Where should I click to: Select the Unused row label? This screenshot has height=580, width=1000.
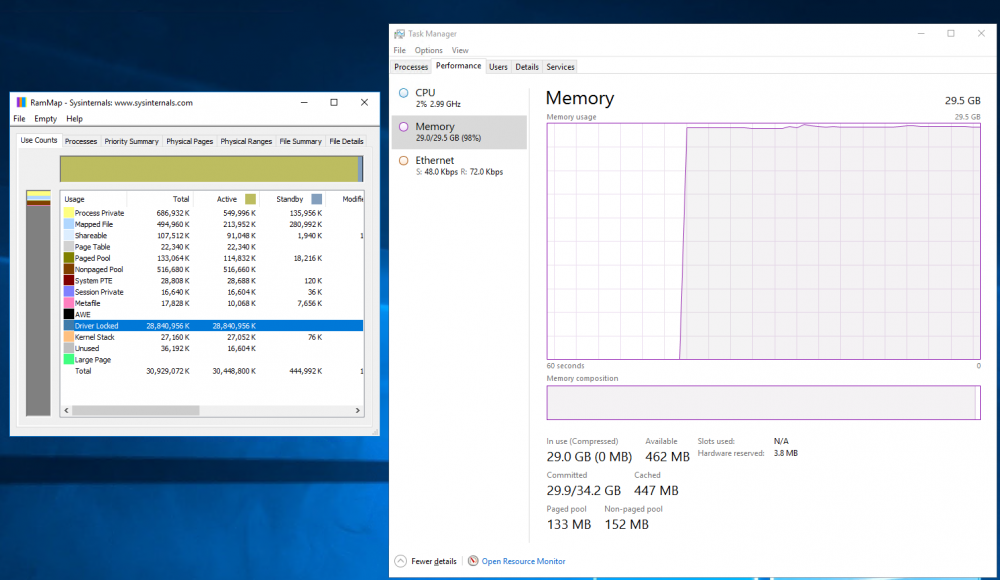(x=87, y=348)
